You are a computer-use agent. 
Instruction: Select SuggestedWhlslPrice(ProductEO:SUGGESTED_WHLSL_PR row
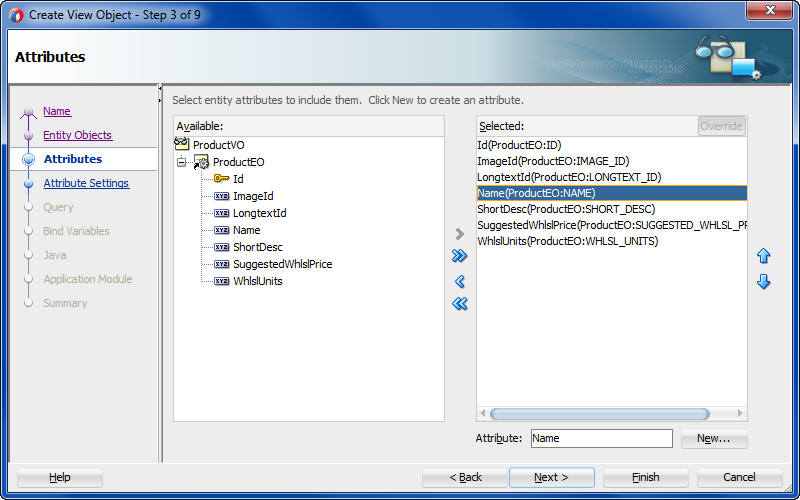coord(612,225)
